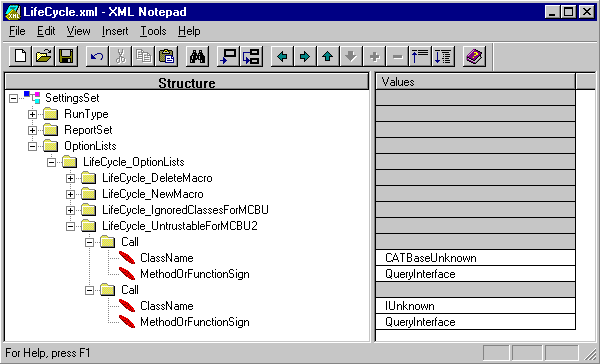Click the last MethodOrFunctionSign red icon

coord(127,322)
